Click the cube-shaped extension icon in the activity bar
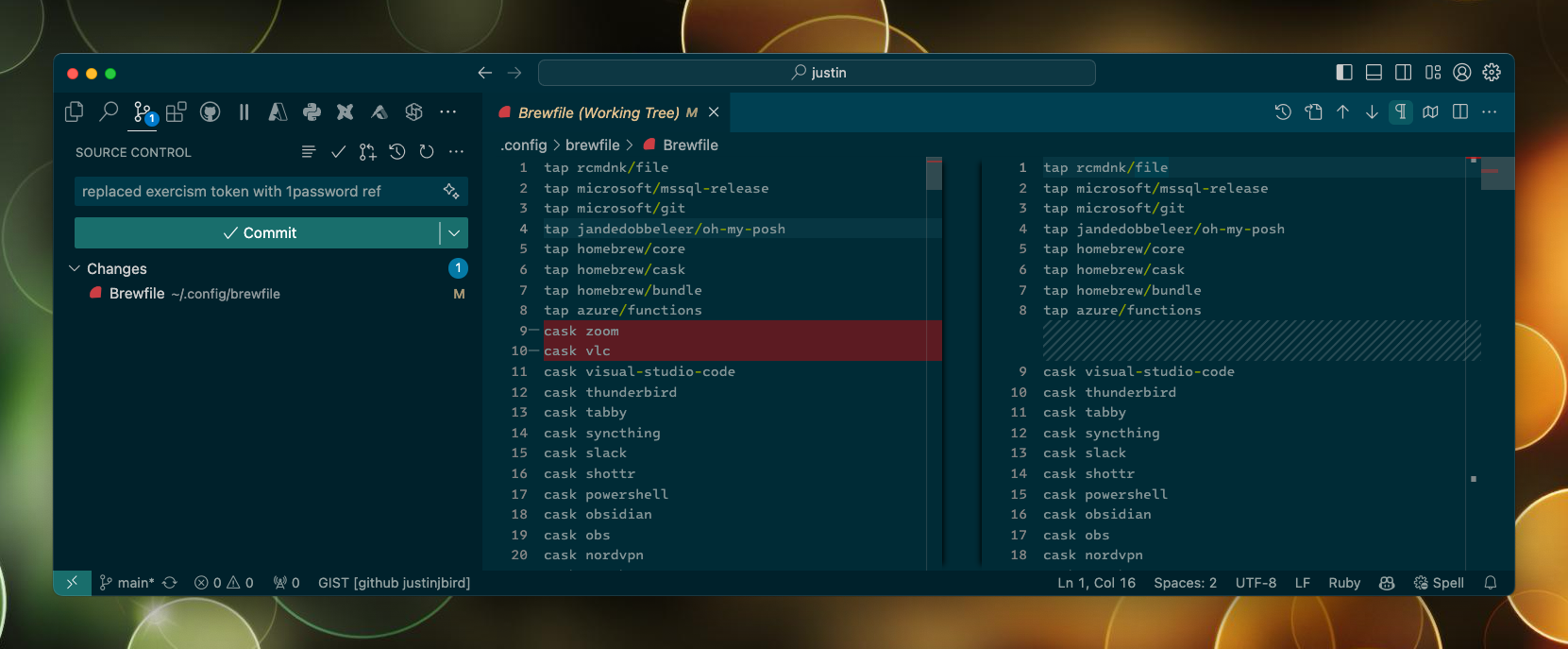Viewport: 1568px width, 649px height. 413,112
